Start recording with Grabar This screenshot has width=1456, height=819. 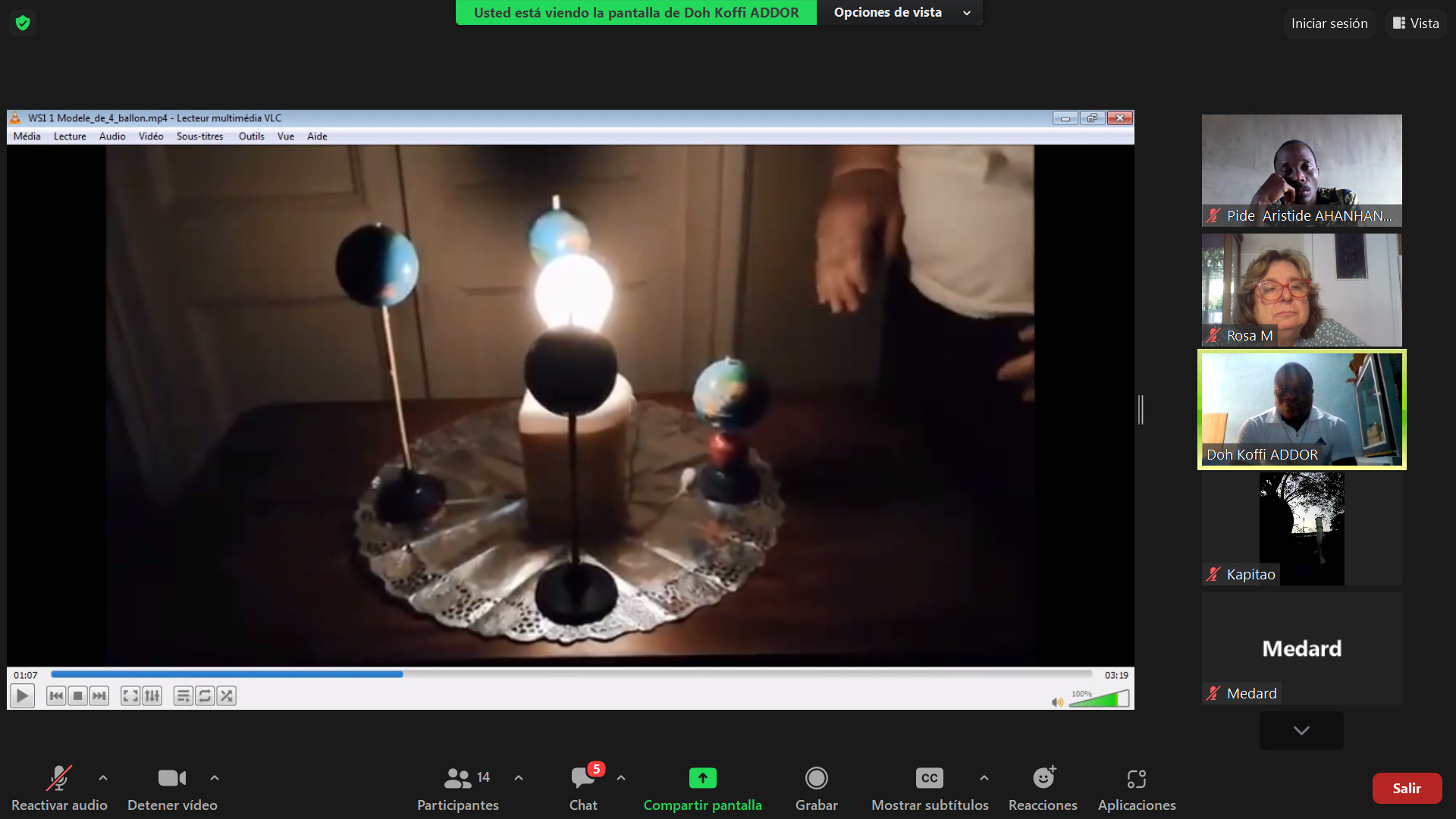coord(817,789)
